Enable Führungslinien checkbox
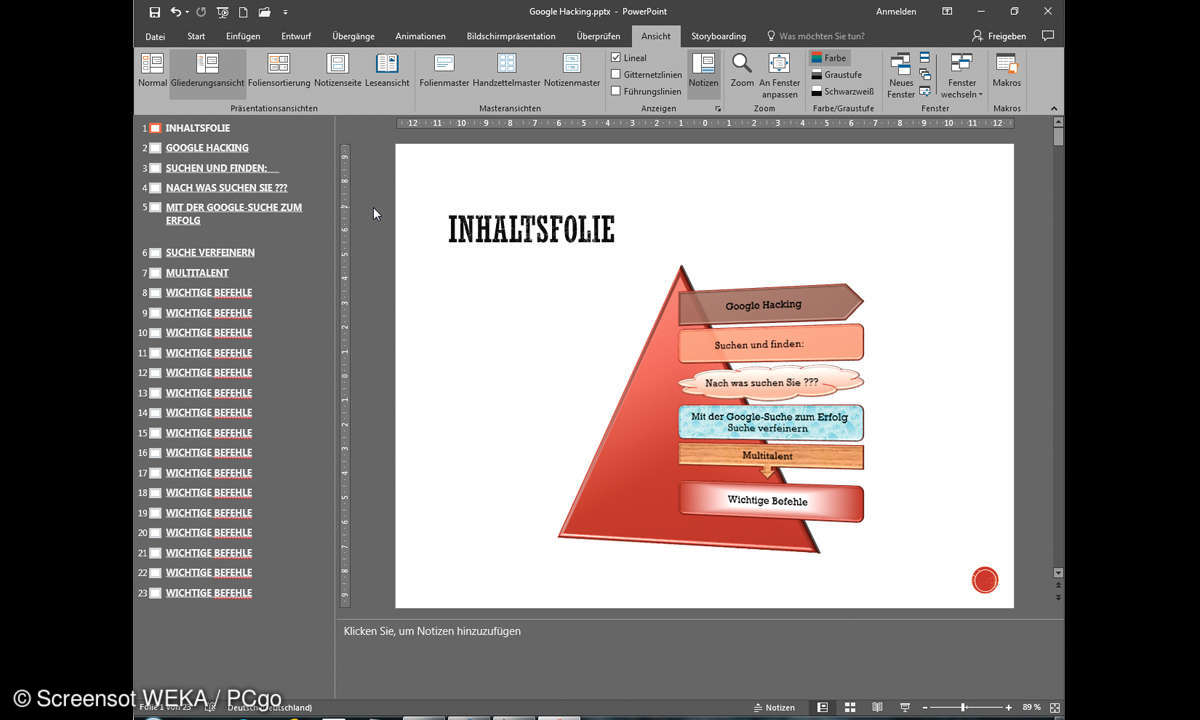This screenshot has height=720, width=1200. (x=616, y=91)
